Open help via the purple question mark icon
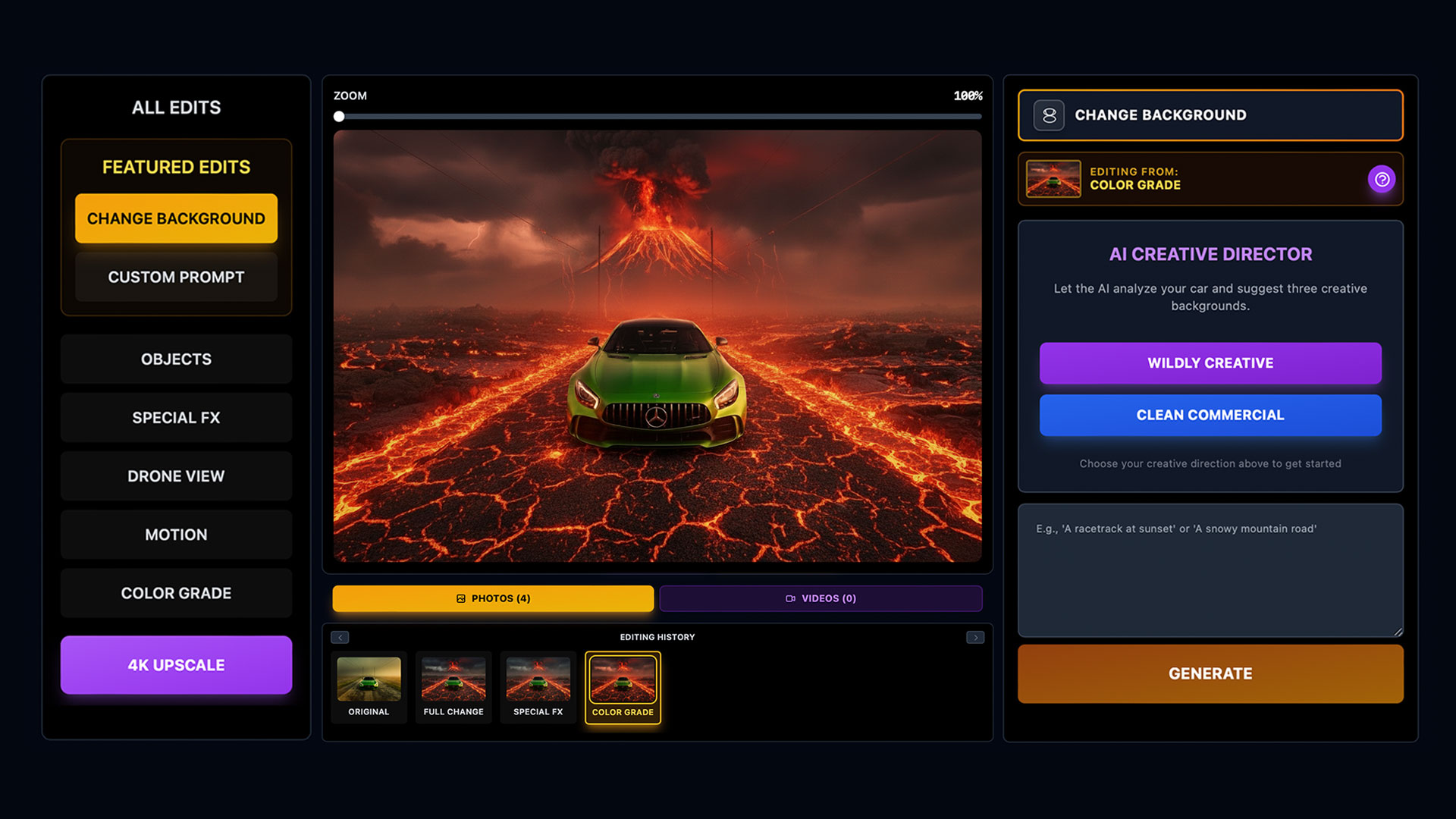 click(1382, 179)
